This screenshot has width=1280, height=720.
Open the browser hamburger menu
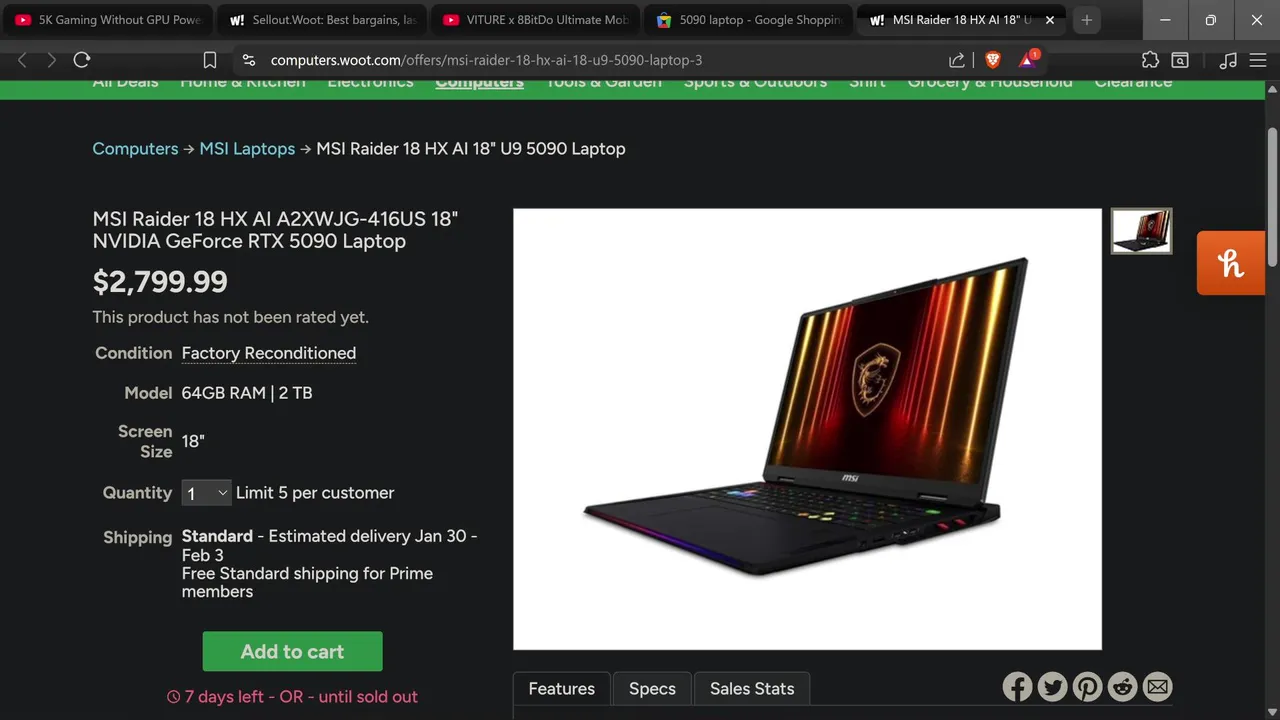pos(1258,60)
